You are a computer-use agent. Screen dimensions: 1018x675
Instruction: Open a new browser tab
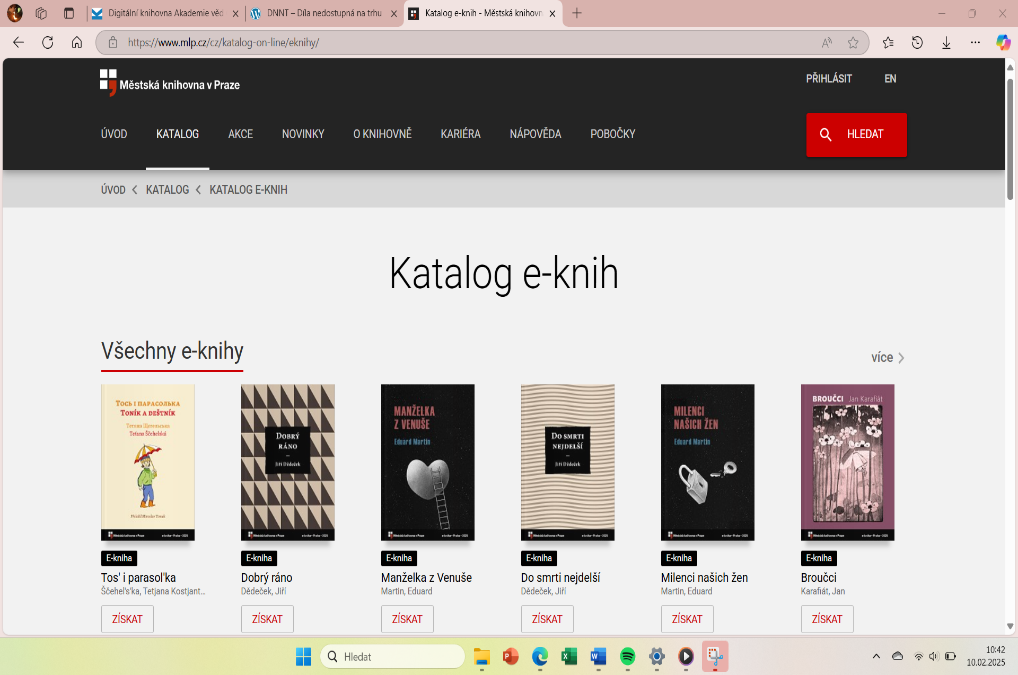[x=577, y=13]
